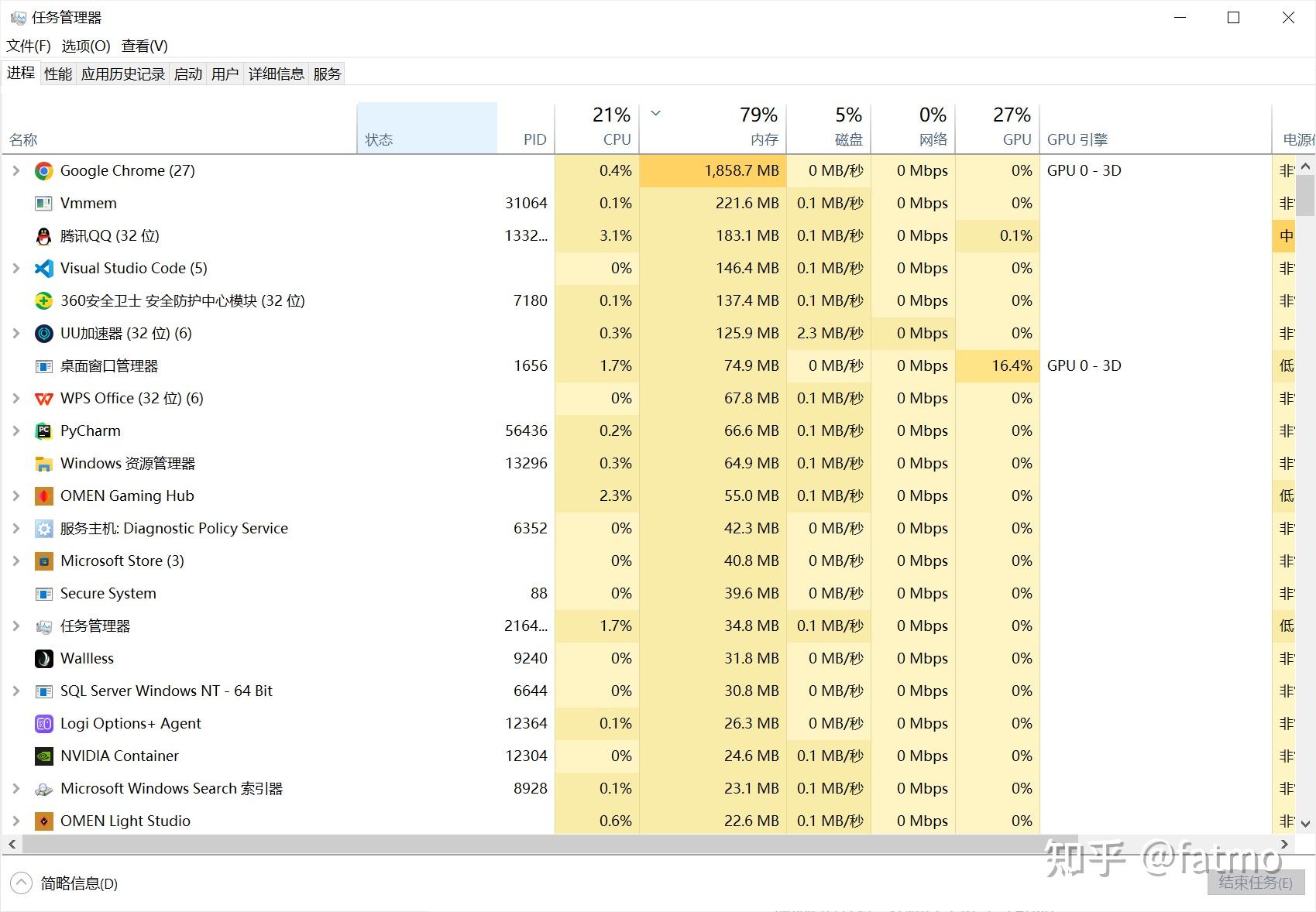
Task: Click the NVIDIA Container icon
Action: pos(44,756)
